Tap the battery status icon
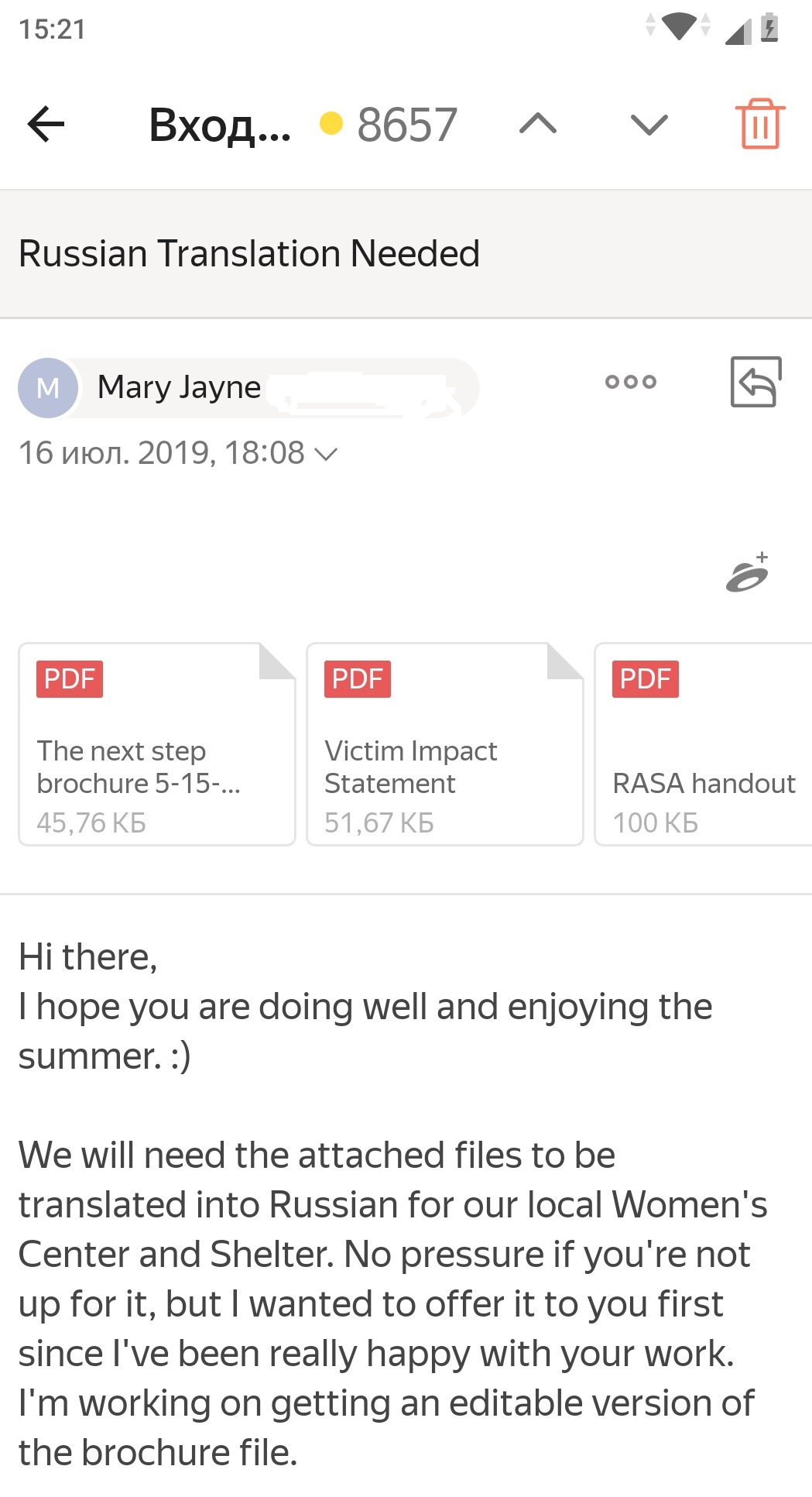This screenshot has width=812, height=1497. click(x=769, y=27)
